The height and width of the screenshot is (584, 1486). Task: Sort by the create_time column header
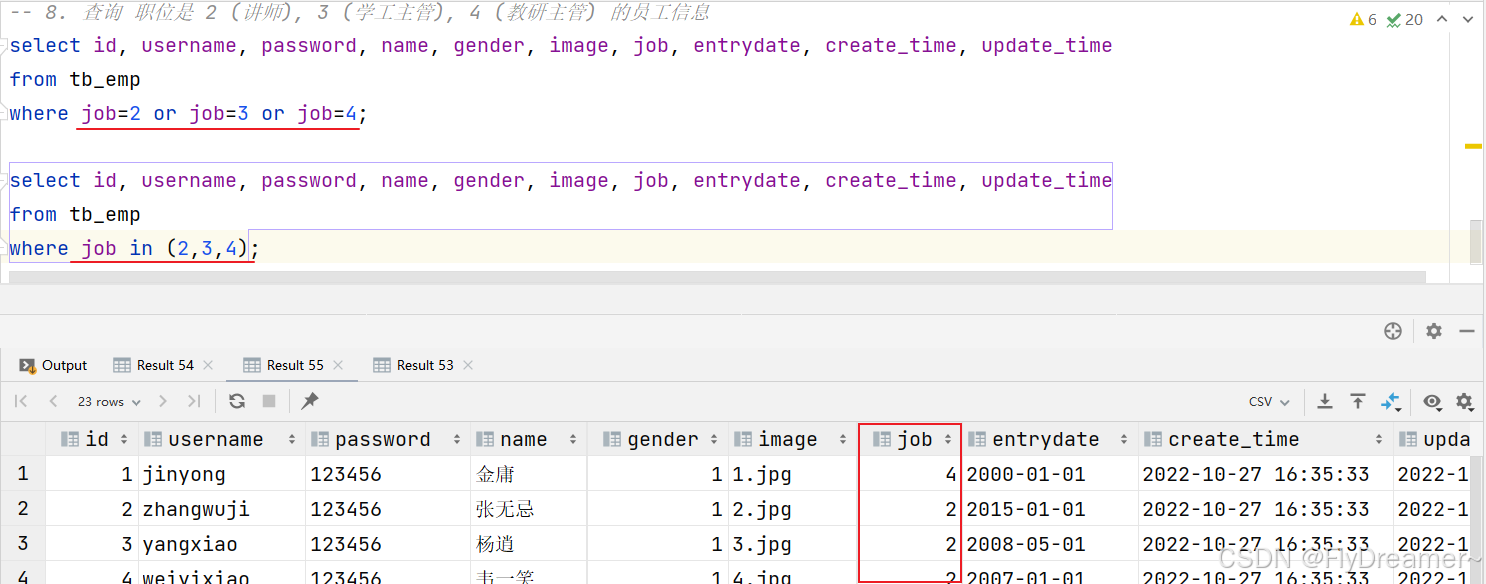[x=1266, y=439]
